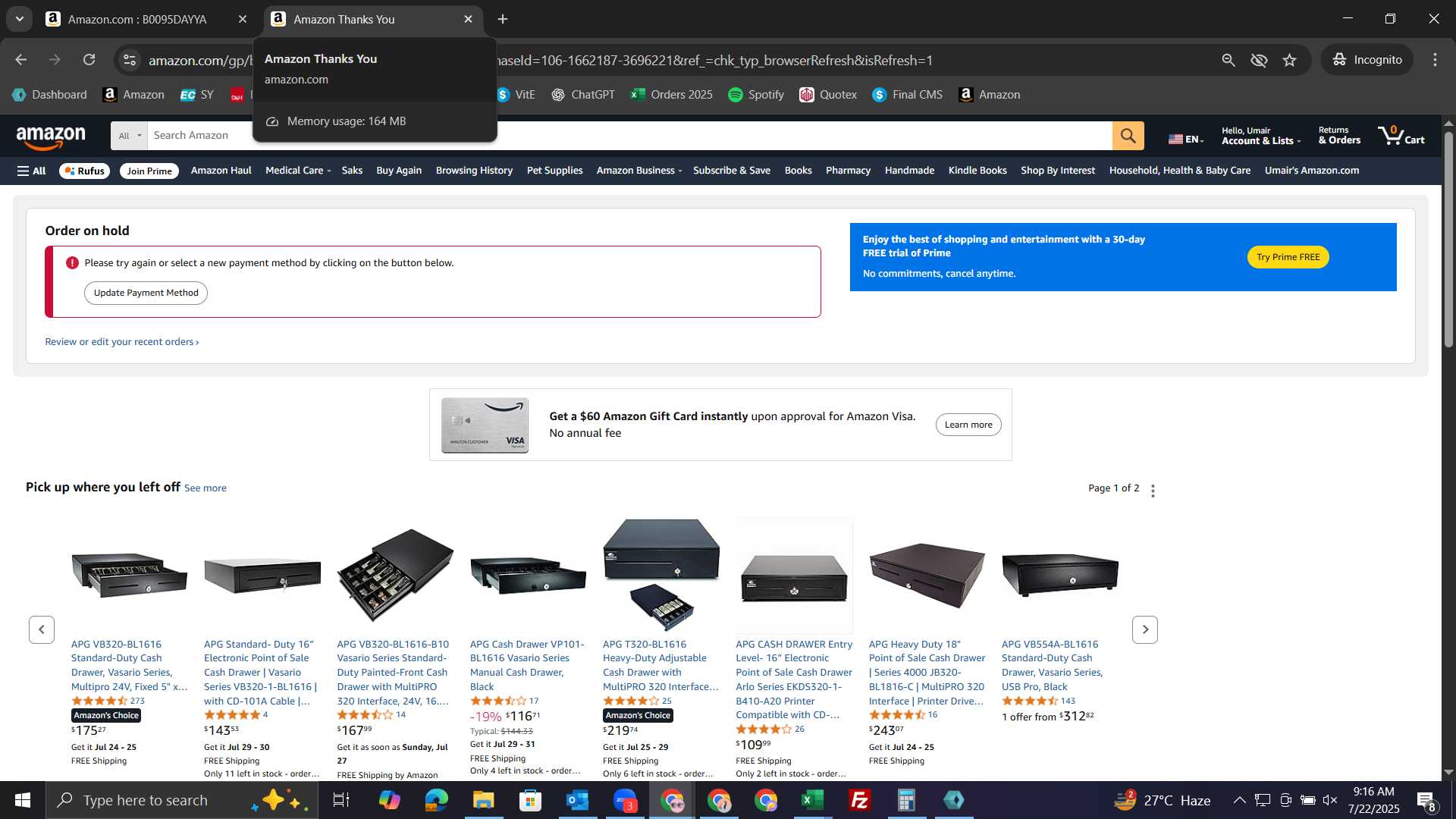Click the muted volume tray icon
This screenshot has width=1456, height=819.
pos(1330,800)
